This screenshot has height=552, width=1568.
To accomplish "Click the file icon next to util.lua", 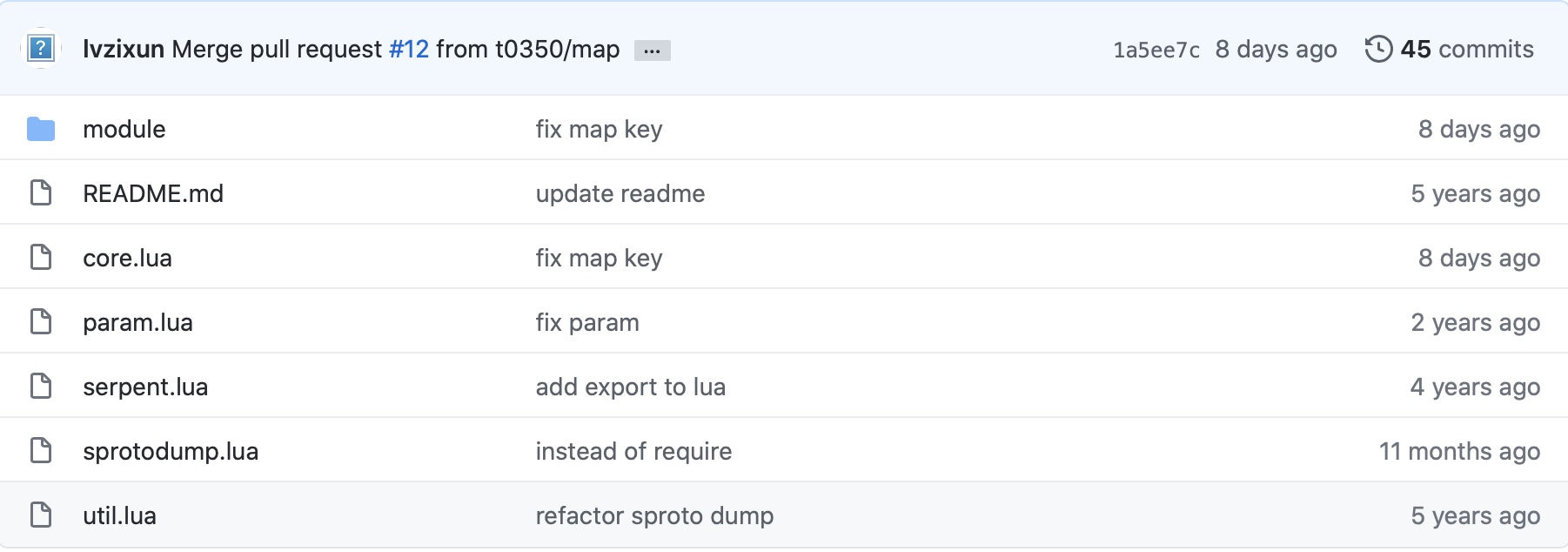I will tap(41, 515).
